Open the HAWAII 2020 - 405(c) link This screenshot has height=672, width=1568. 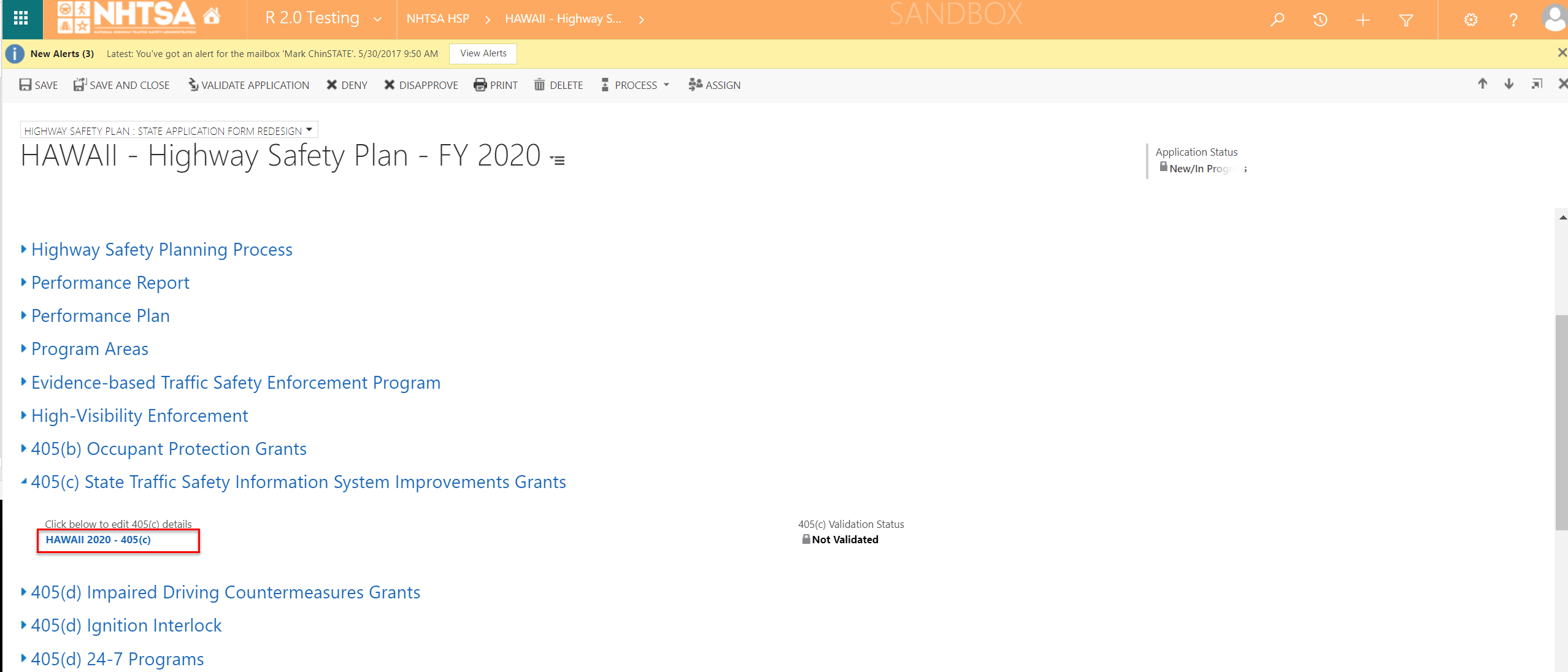98,540
